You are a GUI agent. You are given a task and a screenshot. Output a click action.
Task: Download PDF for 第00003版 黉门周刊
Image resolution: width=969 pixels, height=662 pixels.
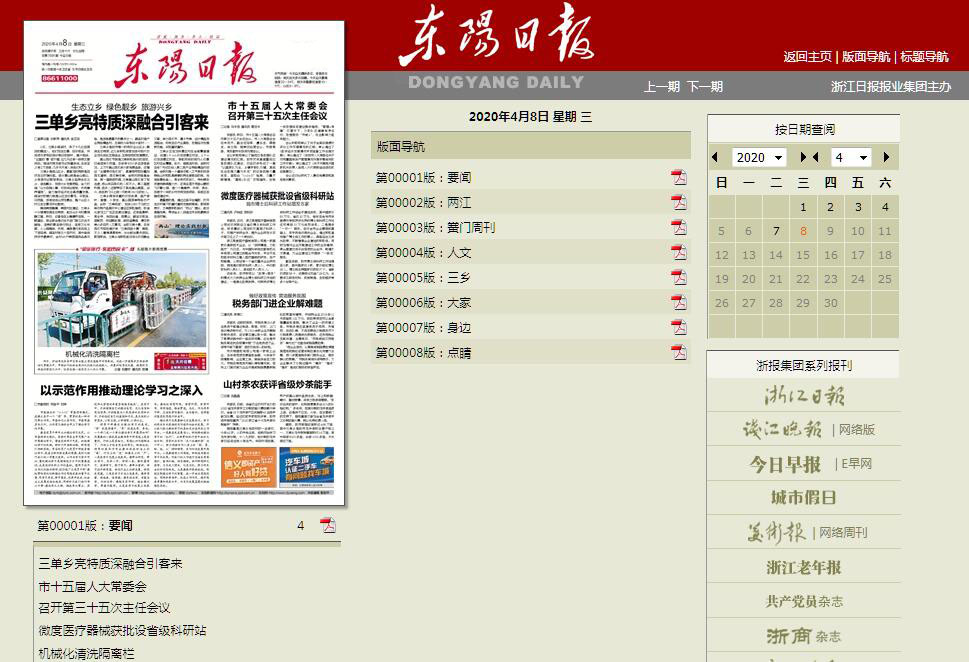679,228
